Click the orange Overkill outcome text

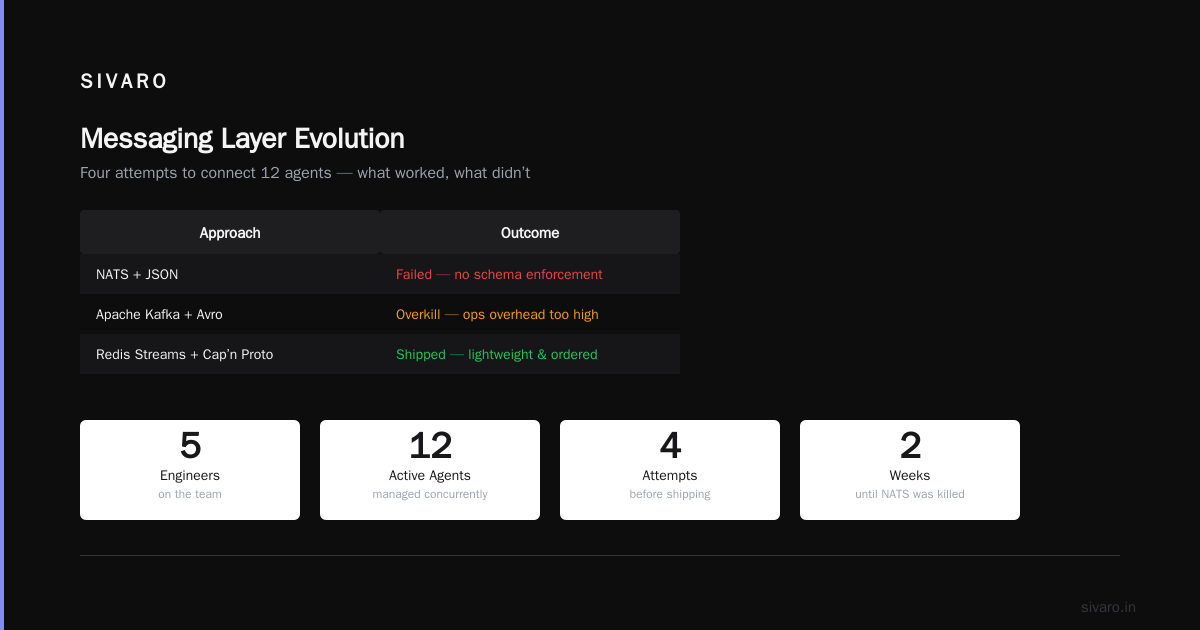pyautogui.click(x=497, y=314)
